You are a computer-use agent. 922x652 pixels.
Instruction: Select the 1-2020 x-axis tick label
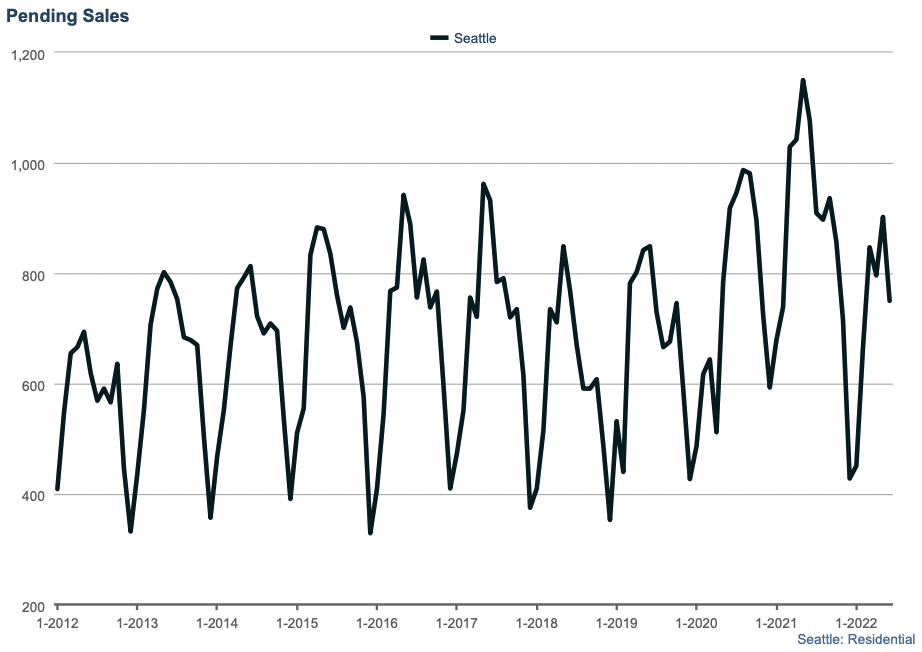(696, 622)
